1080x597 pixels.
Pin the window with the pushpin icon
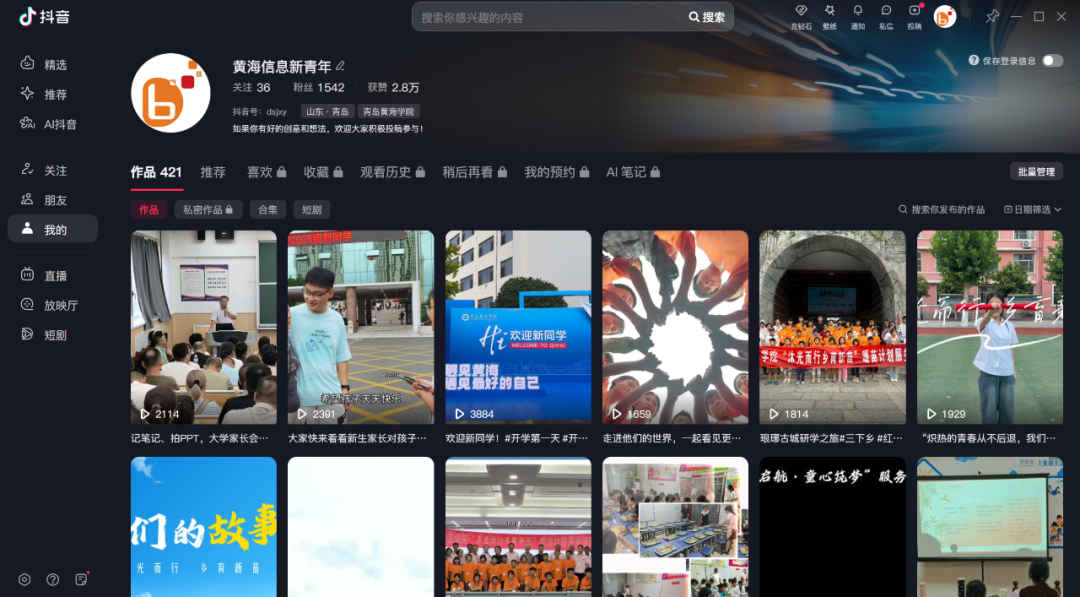coord(992,16)
